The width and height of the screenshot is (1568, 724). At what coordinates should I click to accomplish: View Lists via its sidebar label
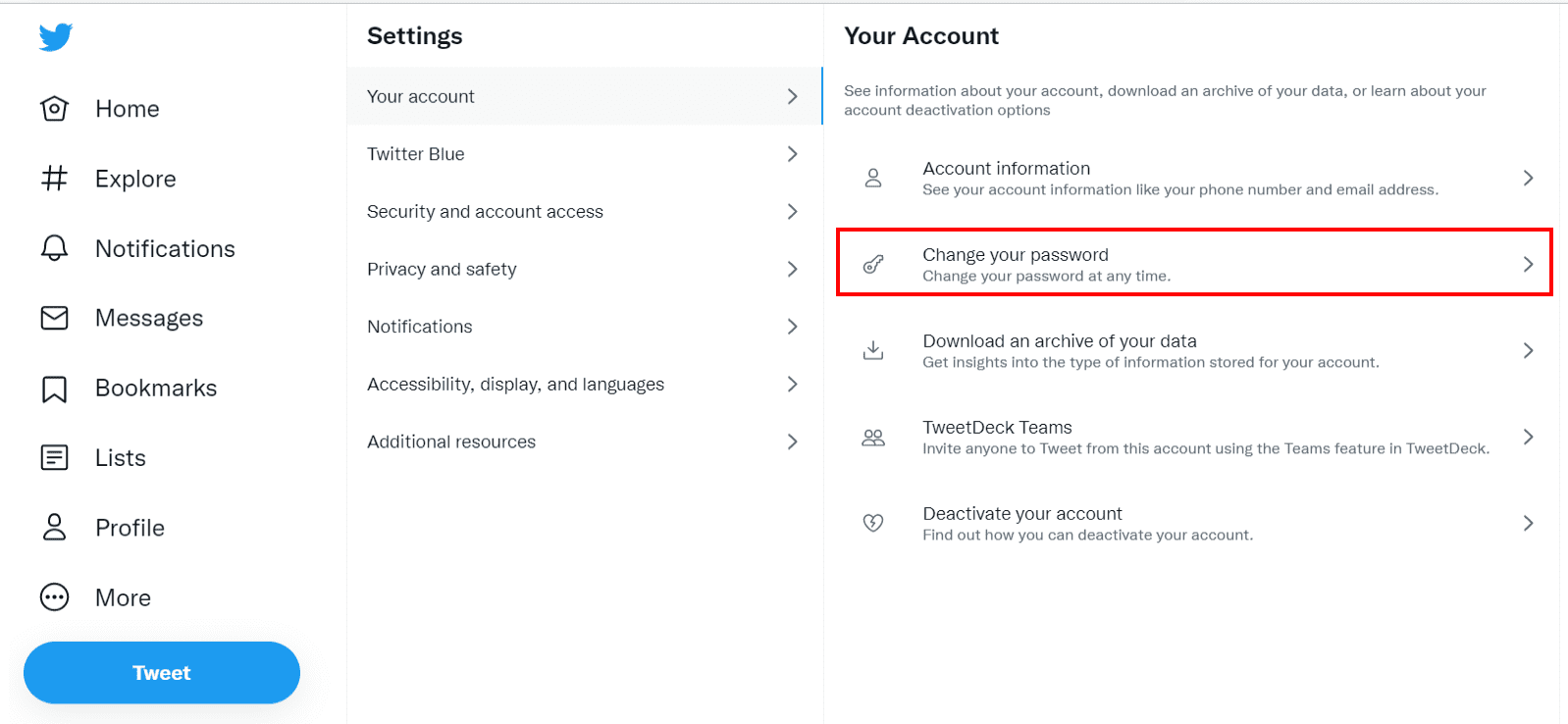121,458
